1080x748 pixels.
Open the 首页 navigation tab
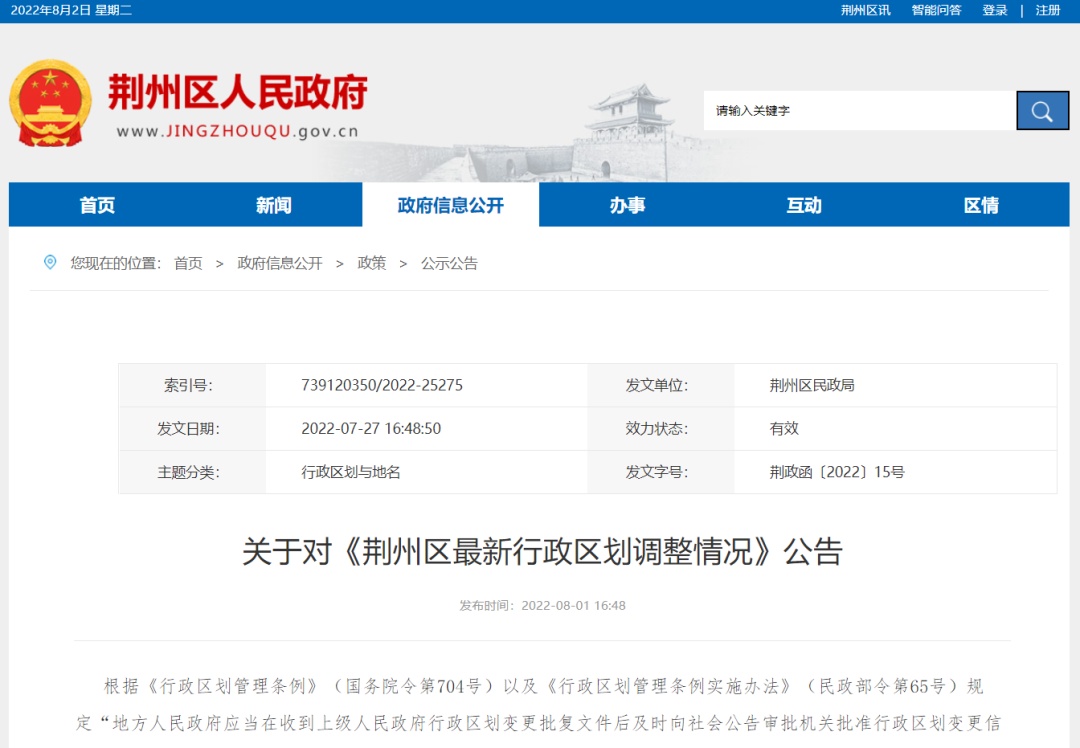coord(97,205)
